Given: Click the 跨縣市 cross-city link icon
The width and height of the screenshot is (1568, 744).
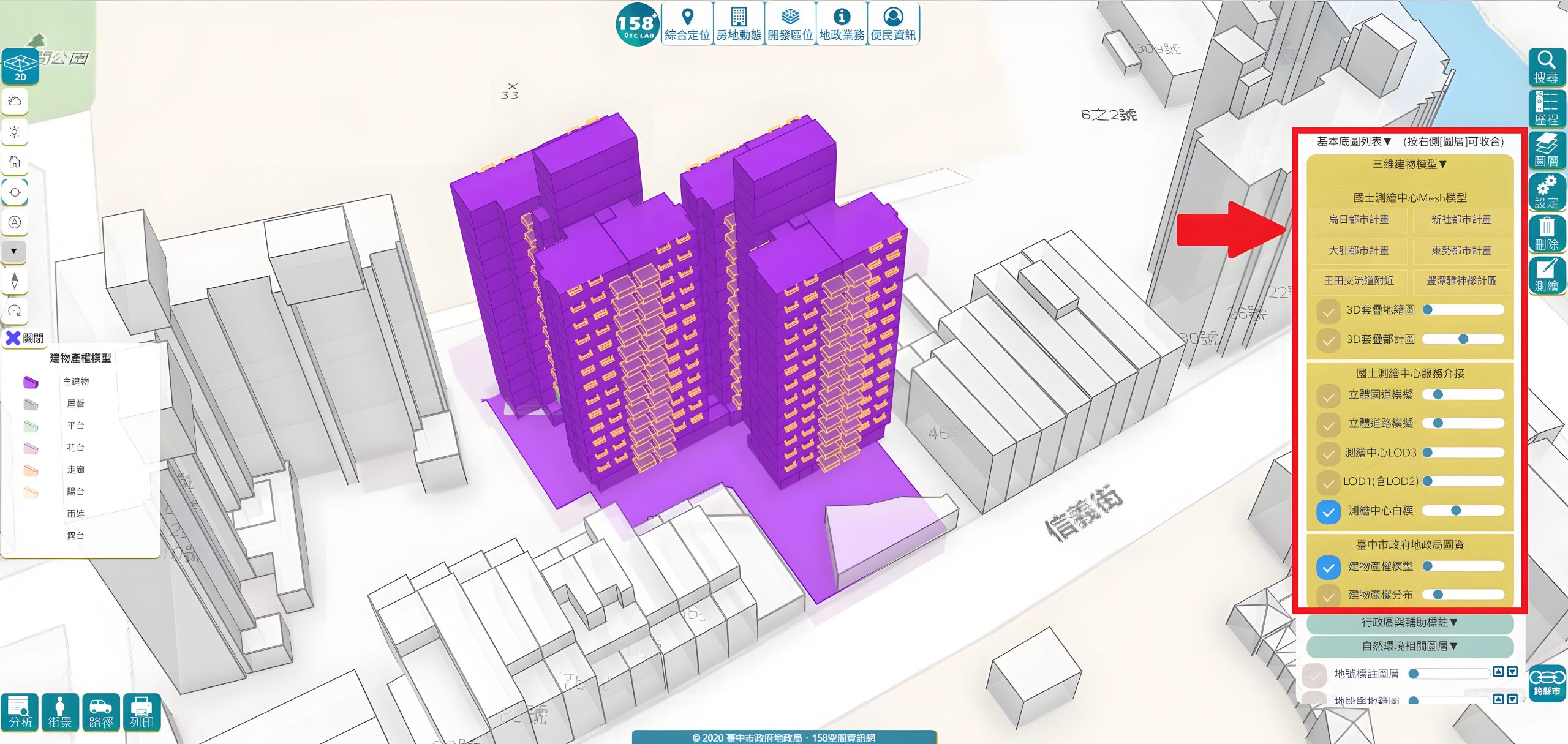Looking at the screenshot, I should click(1547, 683).
